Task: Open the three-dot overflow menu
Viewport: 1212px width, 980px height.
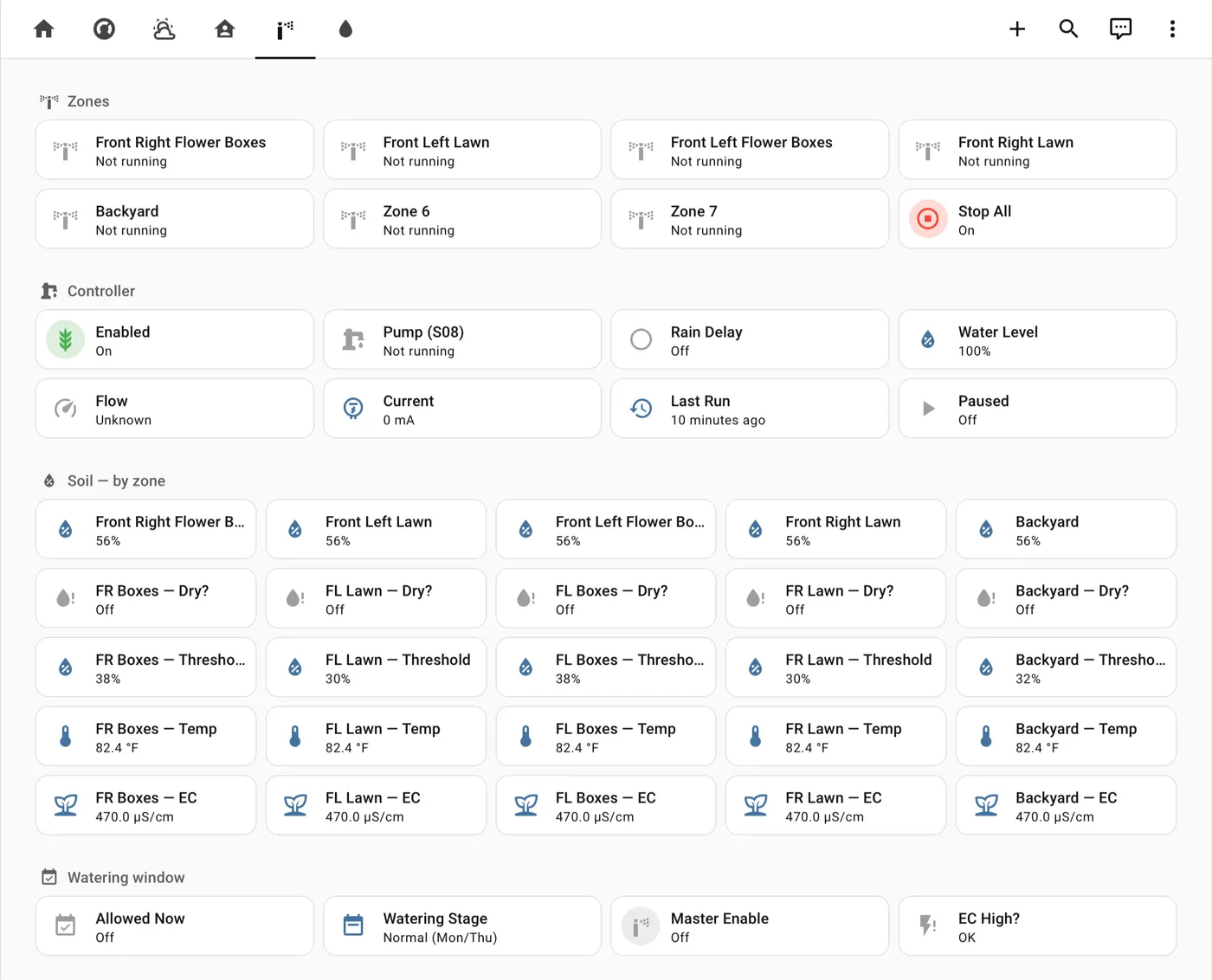Action: (1172, 29)
